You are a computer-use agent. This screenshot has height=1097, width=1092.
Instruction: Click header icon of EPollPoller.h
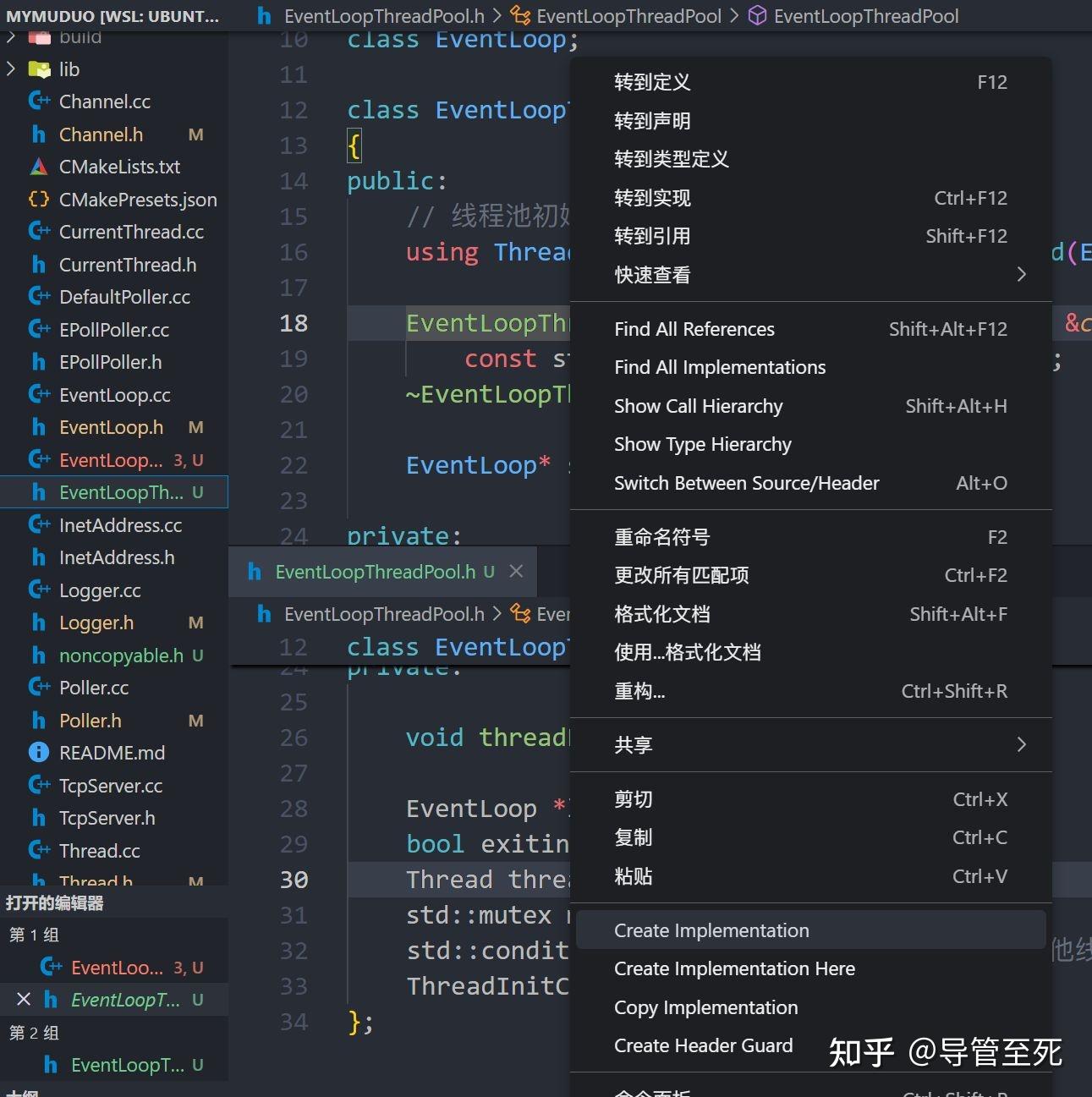click(x=39, y=362)
